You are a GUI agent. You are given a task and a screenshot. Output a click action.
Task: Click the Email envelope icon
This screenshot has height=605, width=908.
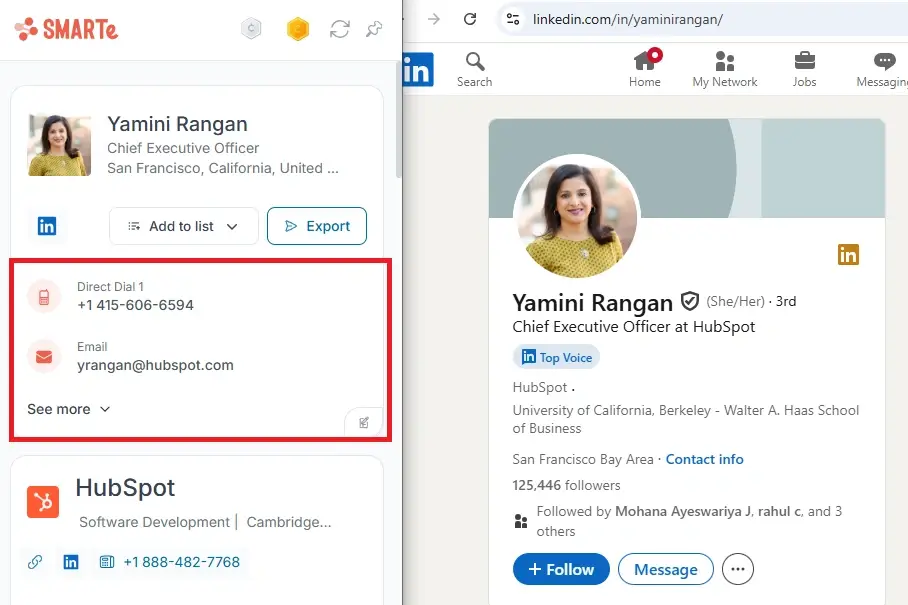(x=44, y=357)
